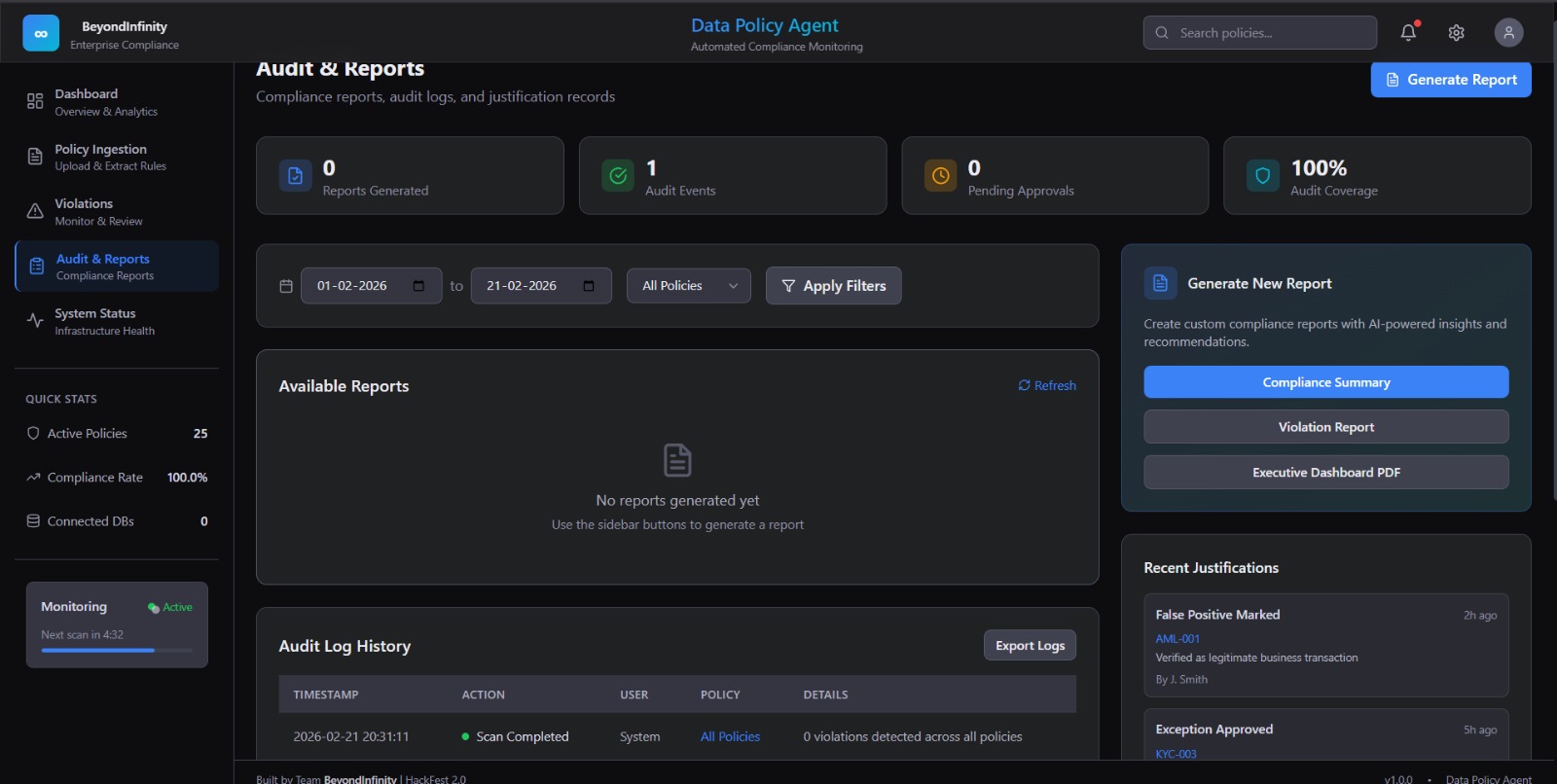
Task: Focus the Search policies input field
Action: [x=1270, y=33]
